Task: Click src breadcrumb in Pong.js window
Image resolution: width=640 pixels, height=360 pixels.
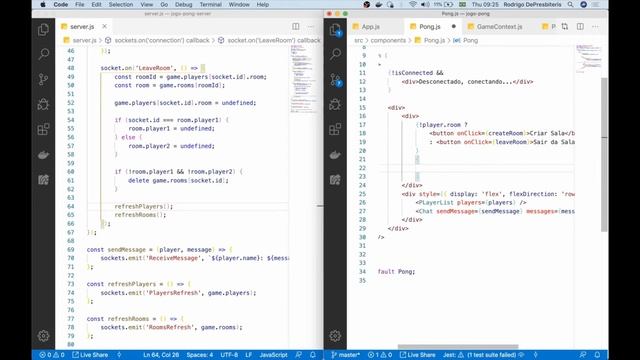Action: pyautogui.click(x=358, y=40)
